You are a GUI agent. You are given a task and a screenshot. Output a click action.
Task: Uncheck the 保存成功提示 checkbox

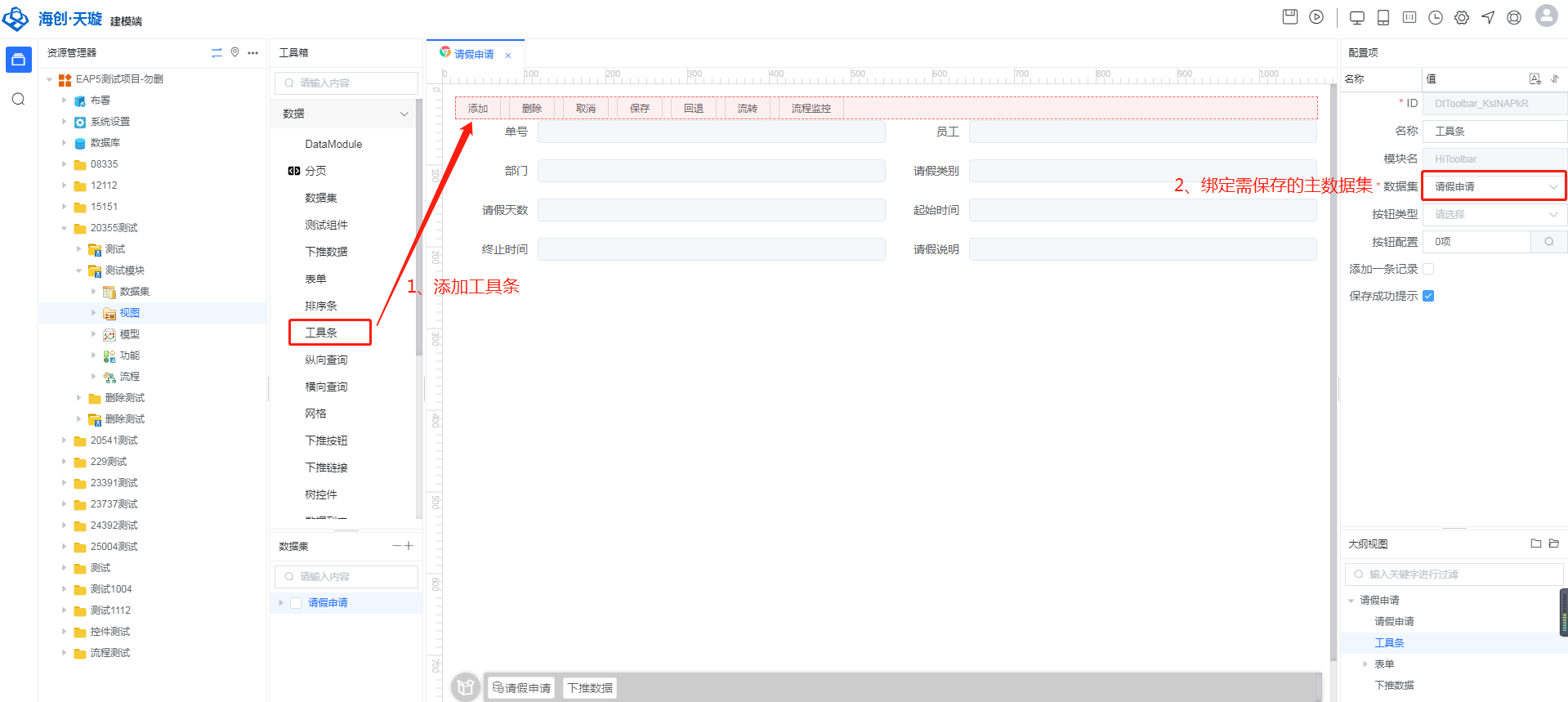(1428, 296)
